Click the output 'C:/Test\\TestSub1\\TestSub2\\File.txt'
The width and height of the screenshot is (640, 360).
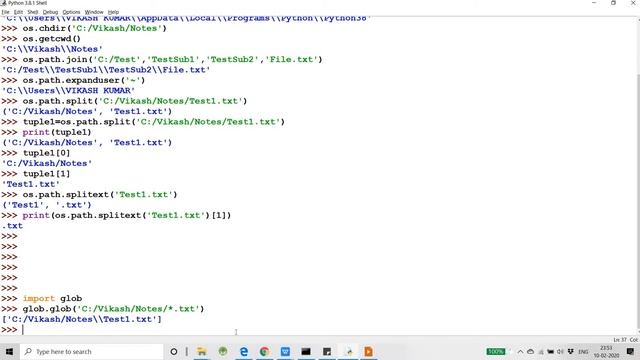point(106,70)
